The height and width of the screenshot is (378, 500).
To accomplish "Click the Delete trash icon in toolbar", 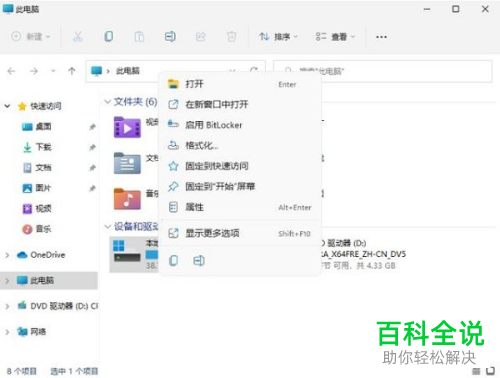I will [231, 36].
